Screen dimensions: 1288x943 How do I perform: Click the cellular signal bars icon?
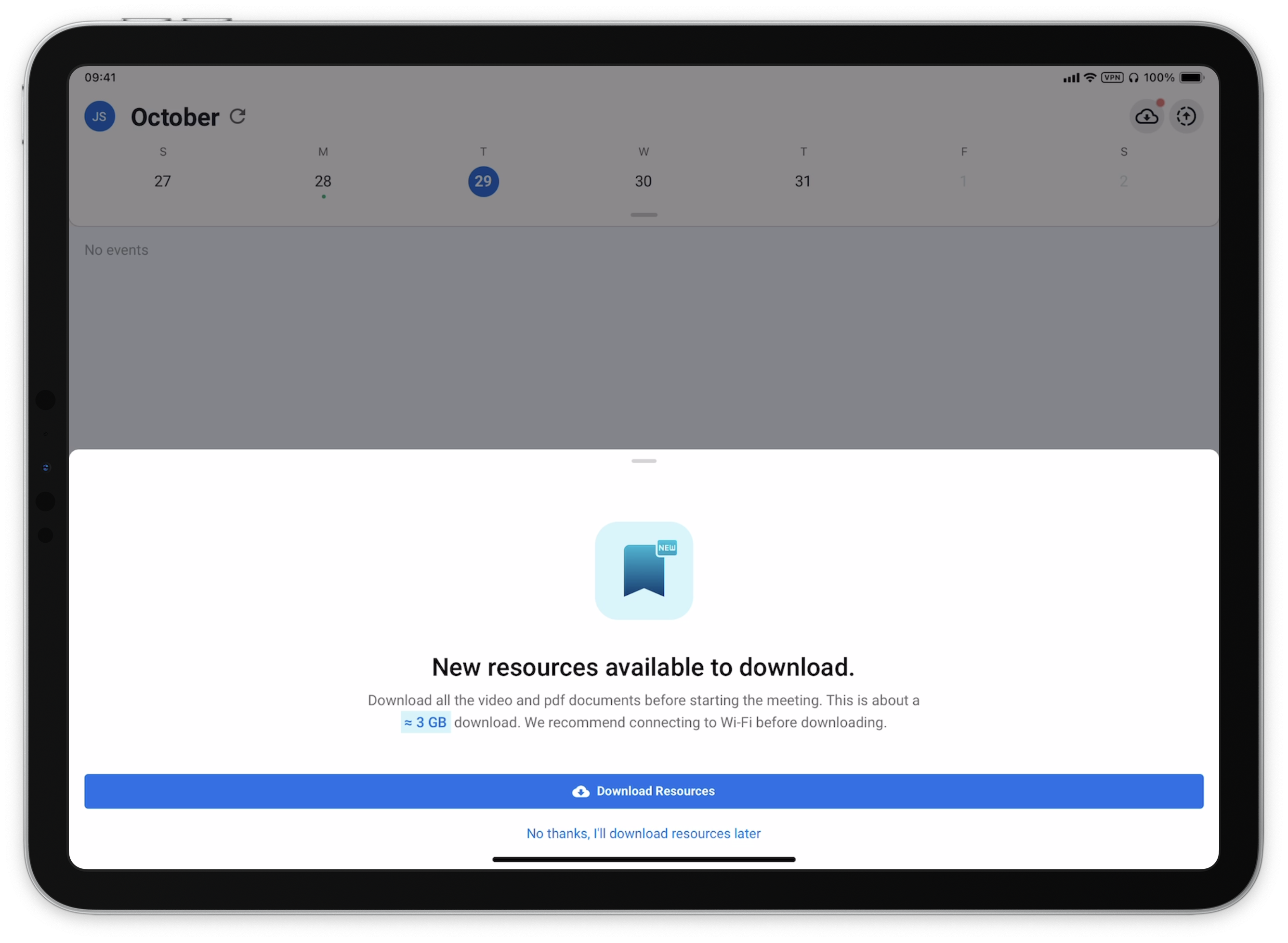pos(1071,78)
